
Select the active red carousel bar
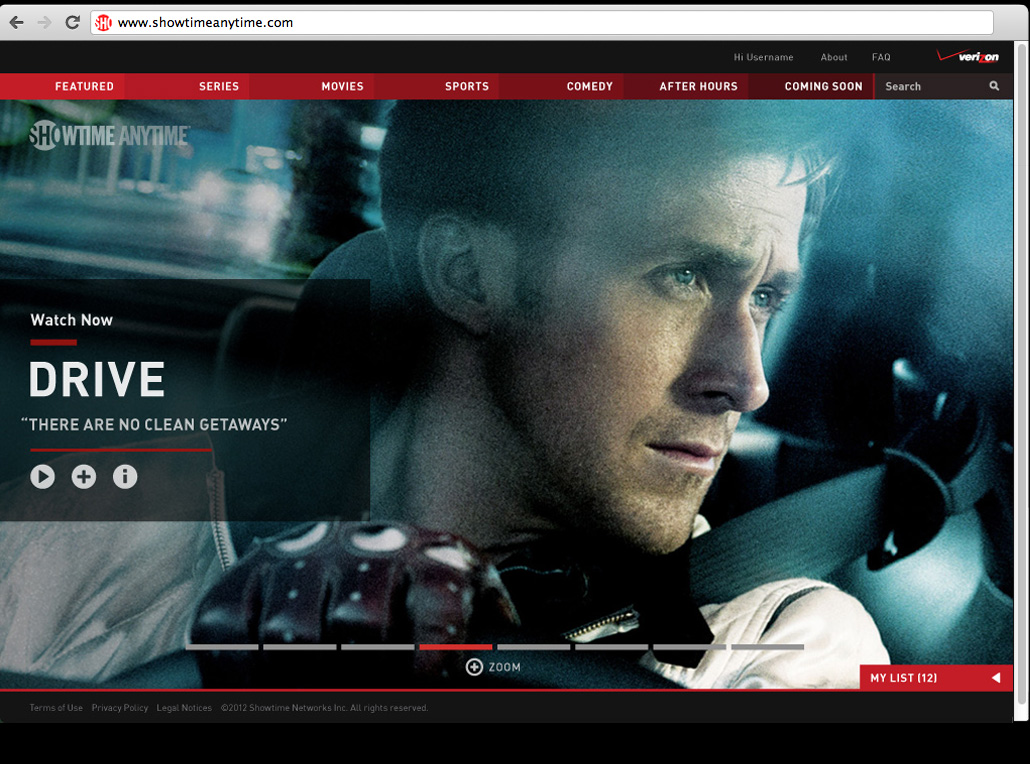pyautogui.click(x=456, y=647)
